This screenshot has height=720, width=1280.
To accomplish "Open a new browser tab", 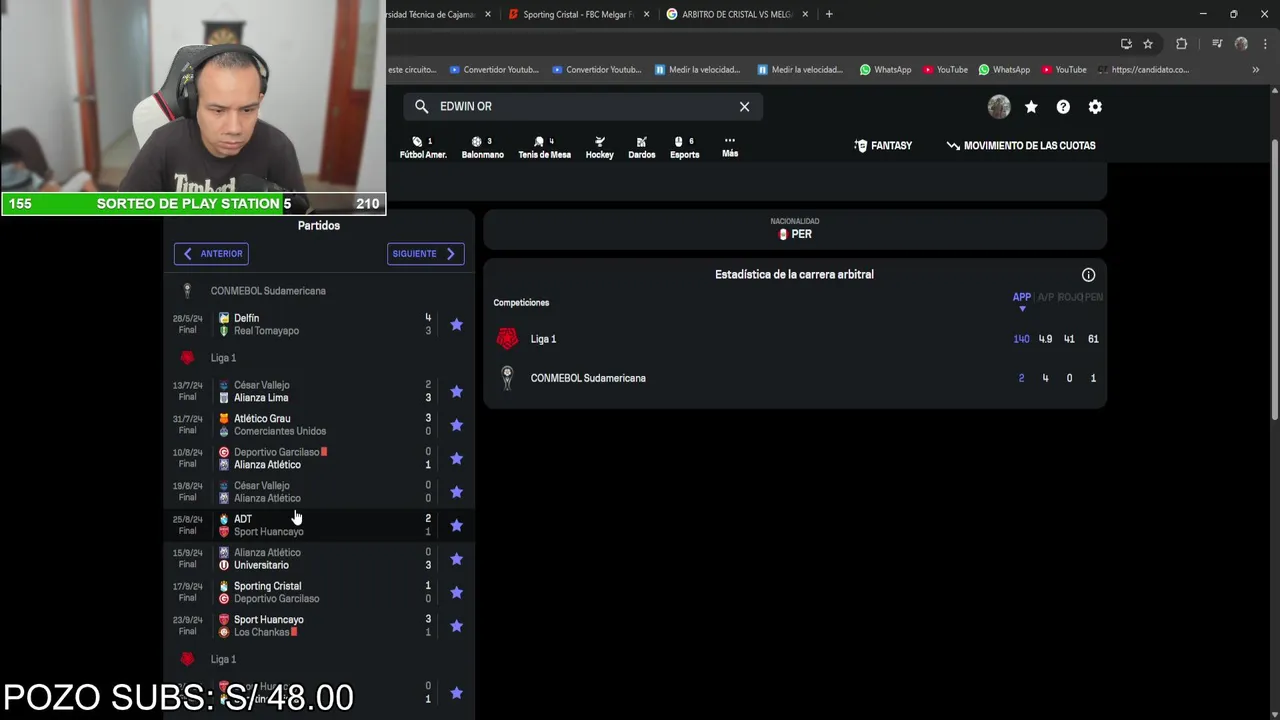I will (829, 14).
